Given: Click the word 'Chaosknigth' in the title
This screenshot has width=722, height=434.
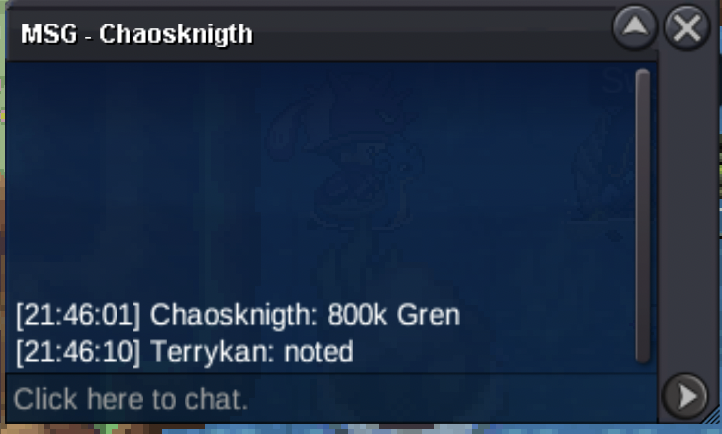Looking at the screenshot, I should click(x=176, y=34).
